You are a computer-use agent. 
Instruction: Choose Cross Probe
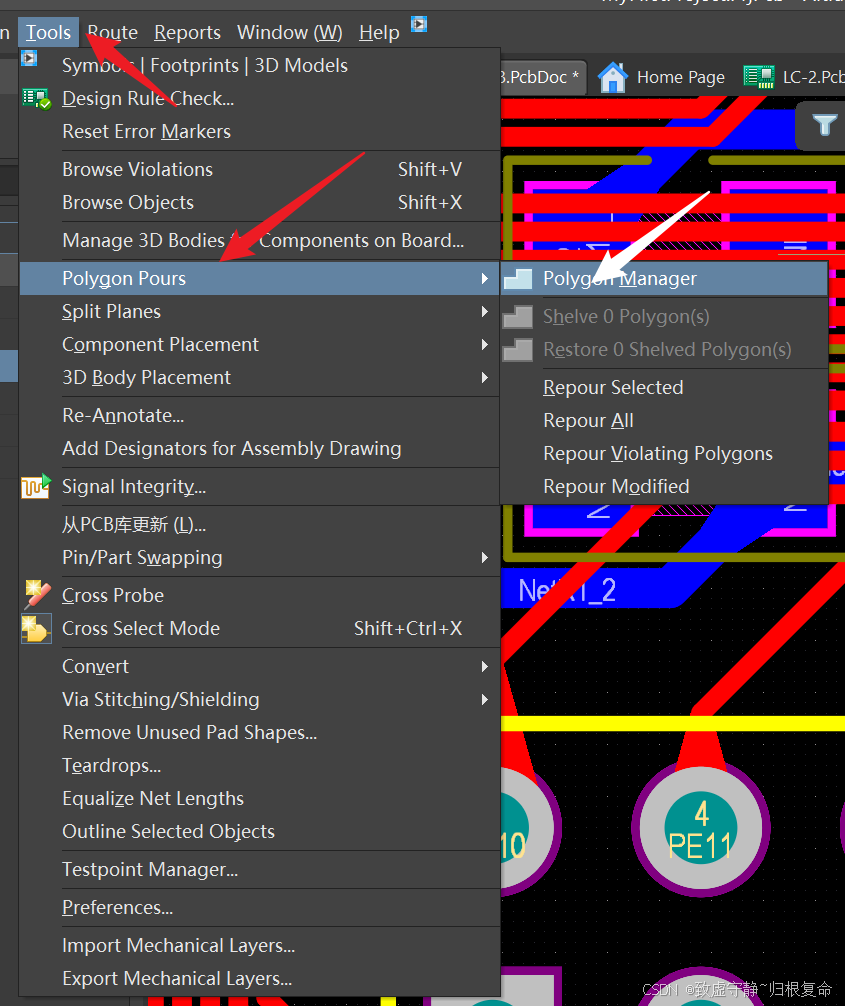260,595
